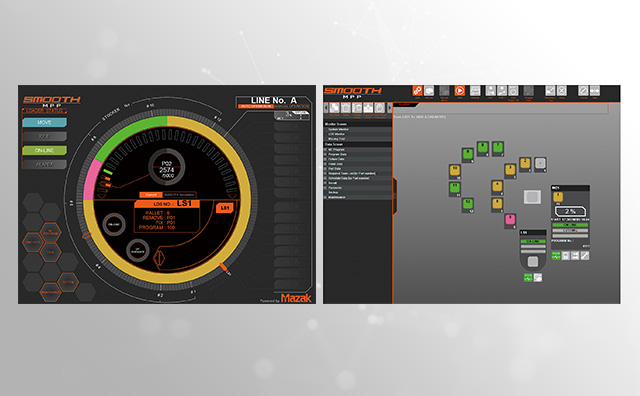The image size is (640, 396).
Task: Click the orange play (Start) toolbar icon
Action: pyautogui.click(x=460, y=91)
